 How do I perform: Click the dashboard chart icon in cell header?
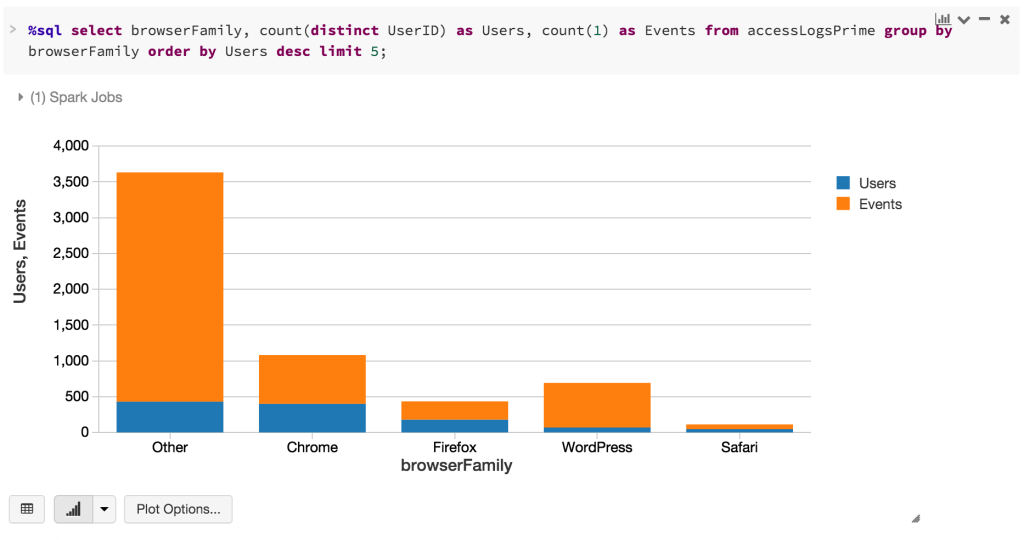942,19
